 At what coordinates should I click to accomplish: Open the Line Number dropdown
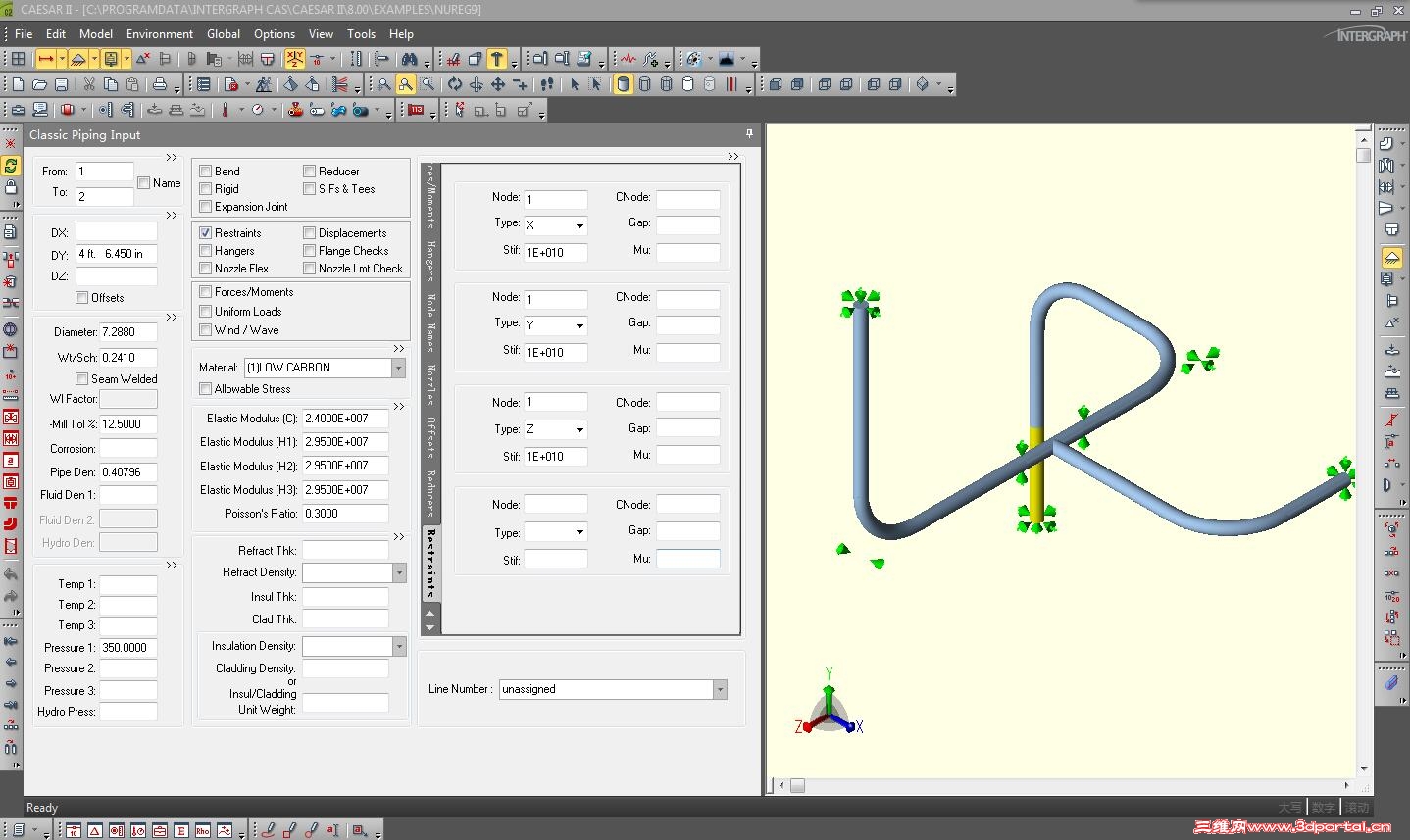point(721,690)
